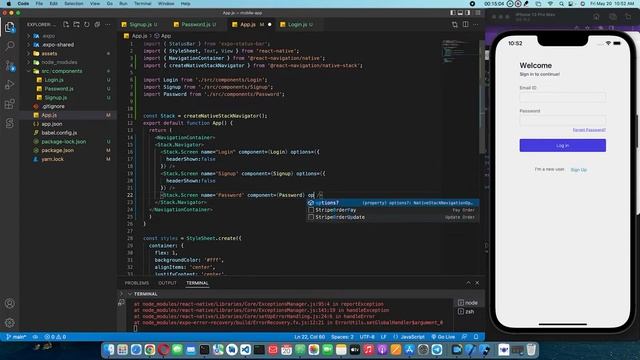Switch to the Login.js editor tab
The image size is (640, 360).
[x=297, y=24]
